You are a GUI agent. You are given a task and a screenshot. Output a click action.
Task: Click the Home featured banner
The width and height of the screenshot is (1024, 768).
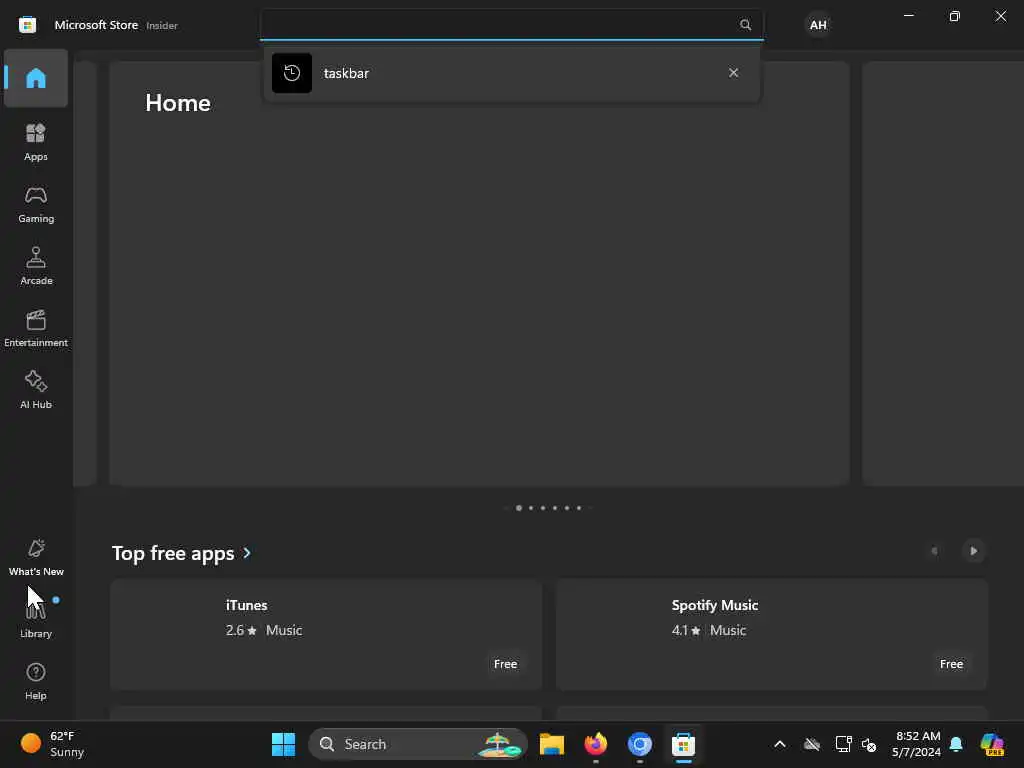479,274
